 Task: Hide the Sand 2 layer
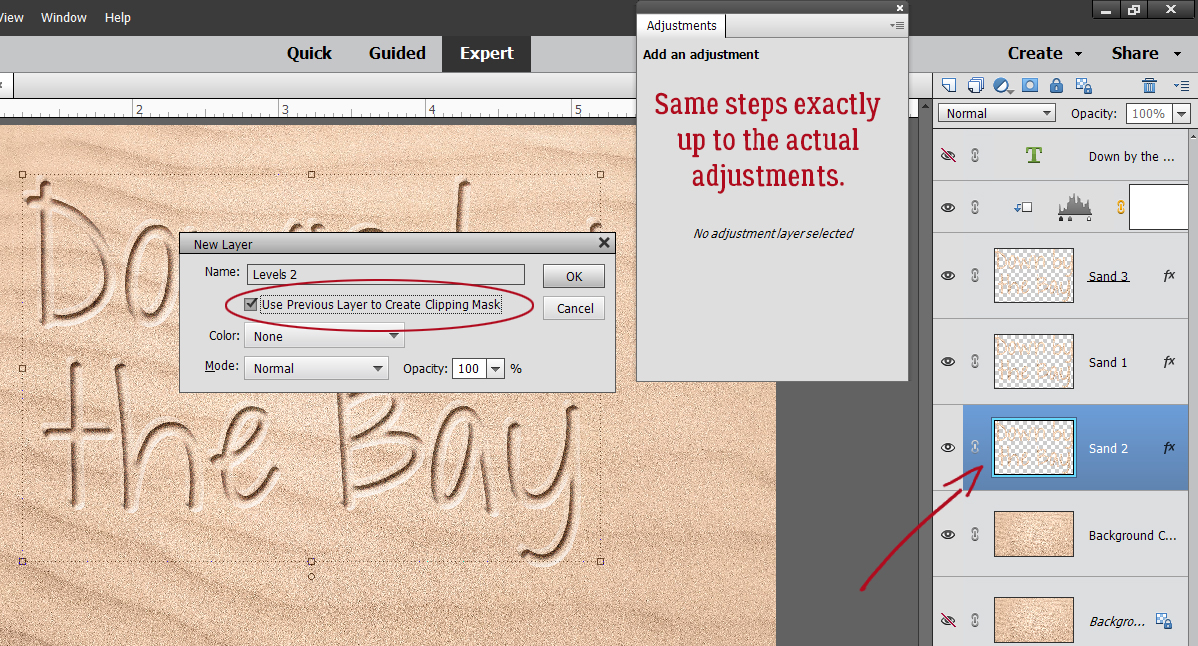pyautogui.click(x=948, y=448)
